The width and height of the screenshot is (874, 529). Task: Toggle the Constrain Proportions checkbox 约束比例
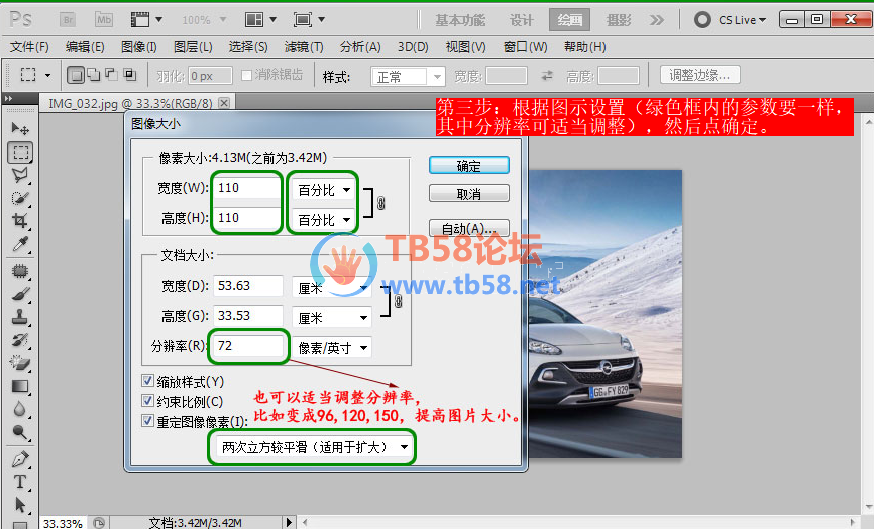point(147,400)
